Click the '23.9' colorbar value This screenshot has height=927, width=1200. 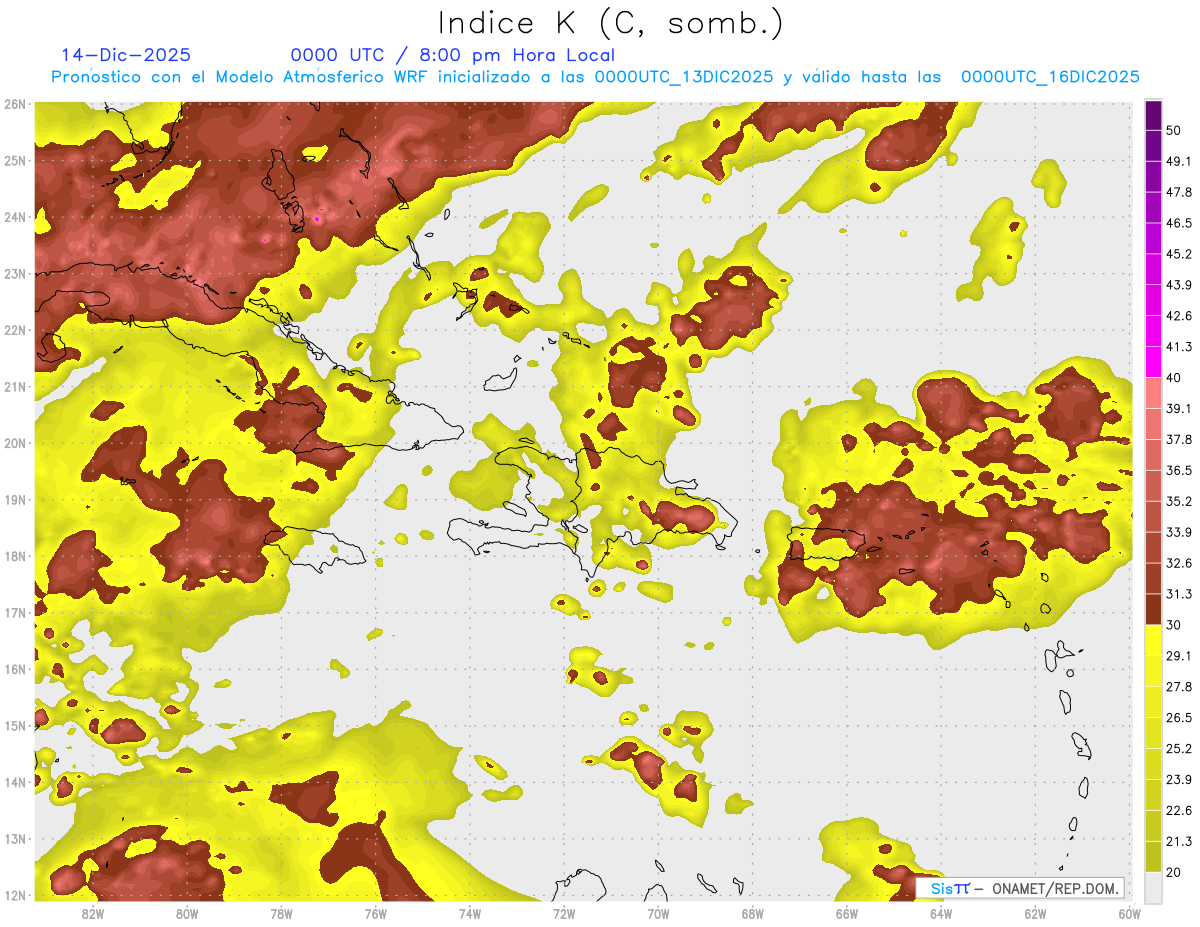[1179, 780]
